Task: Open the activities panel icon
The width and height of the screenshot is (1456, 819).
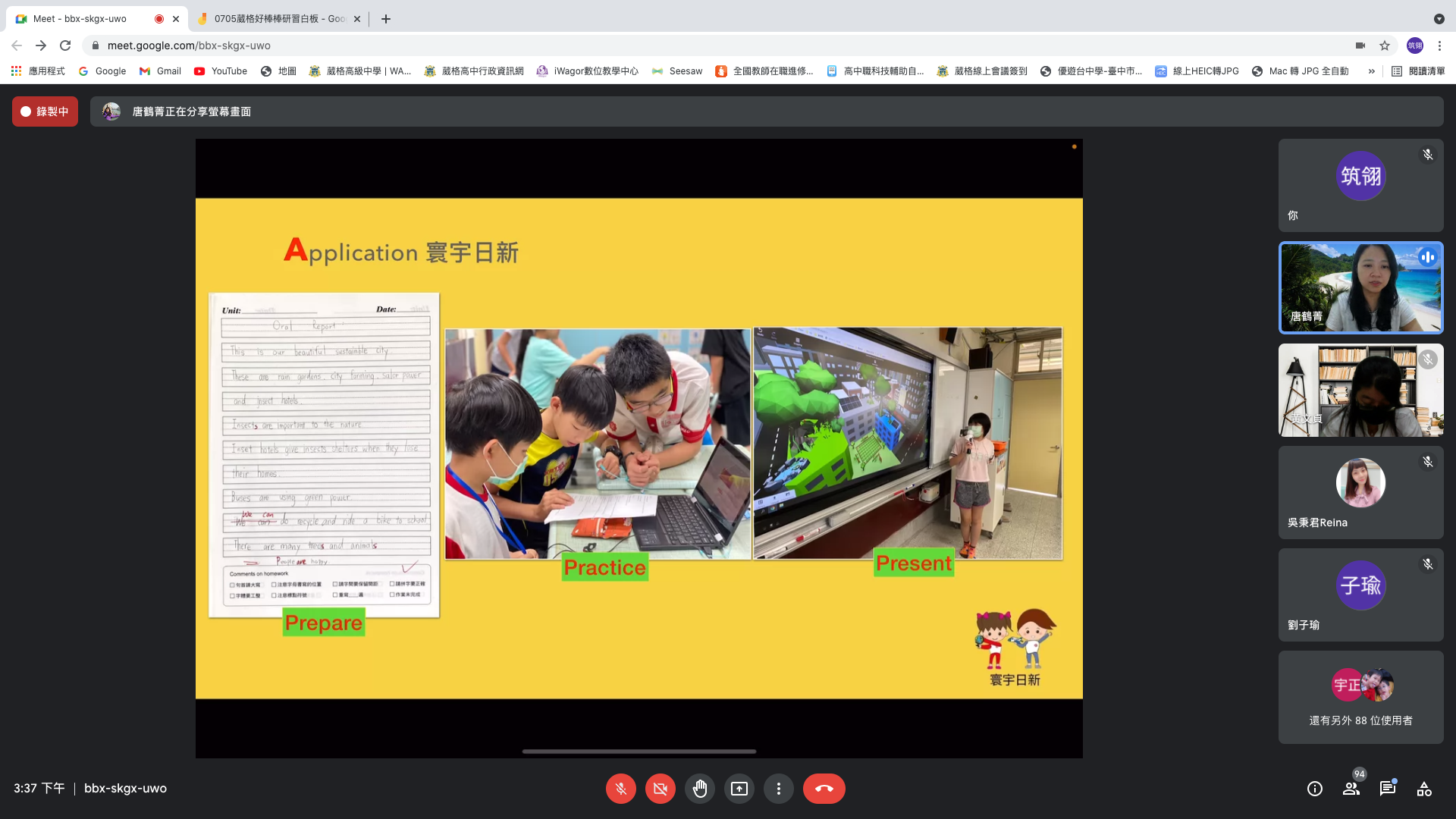Action: click(1424, 789)
